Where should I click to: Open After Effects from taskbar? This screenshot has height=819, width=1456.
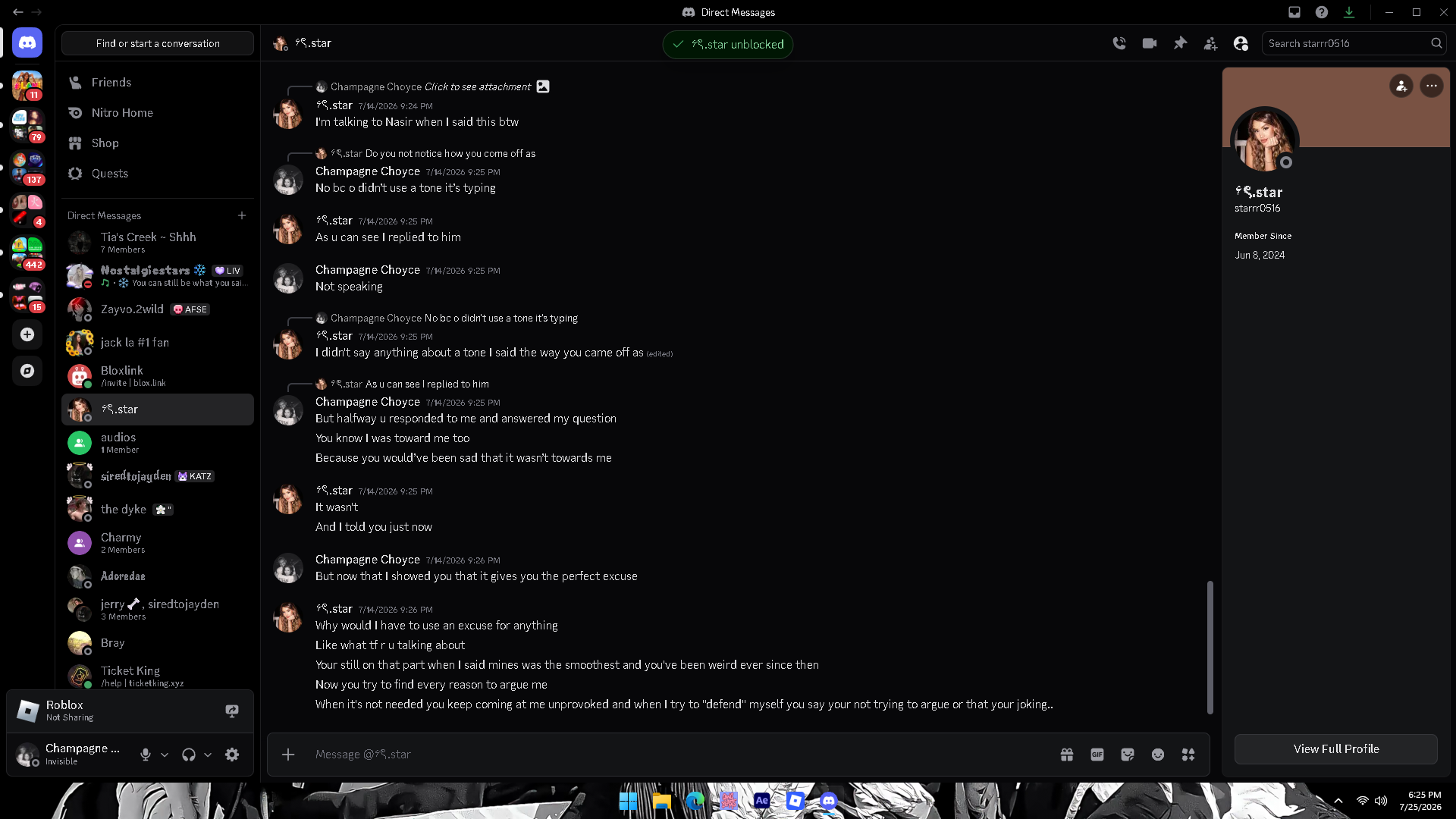click(x=761, y=801)
